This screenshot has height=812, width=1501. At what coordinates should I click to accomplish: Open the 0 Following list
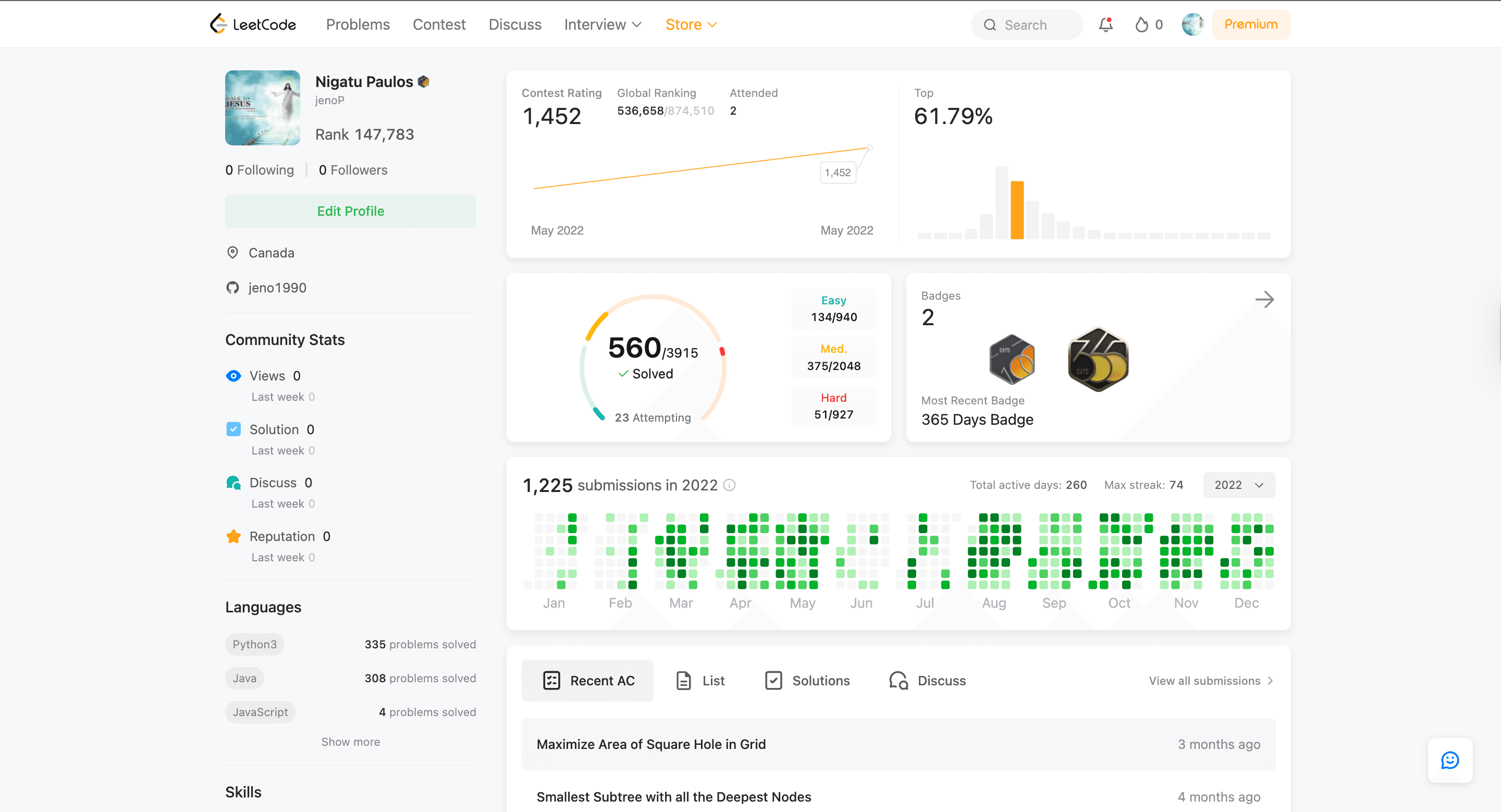[260, 170]
